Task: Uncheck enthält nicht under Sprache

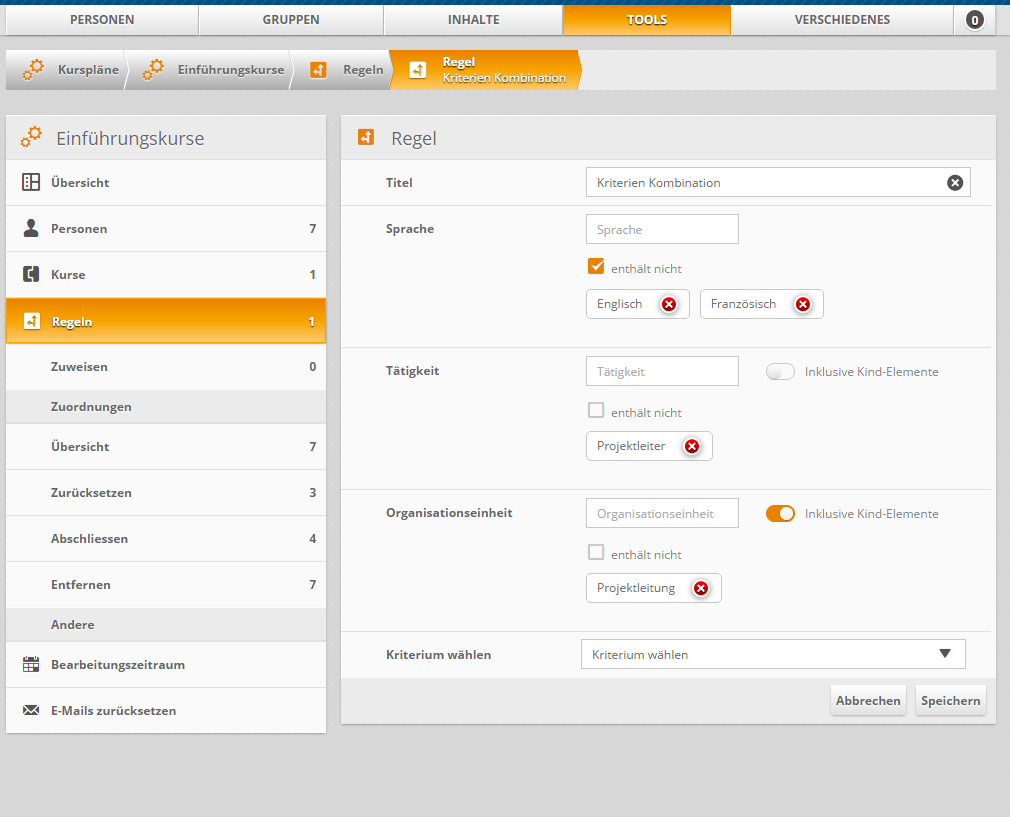Action: pos(596,267)
